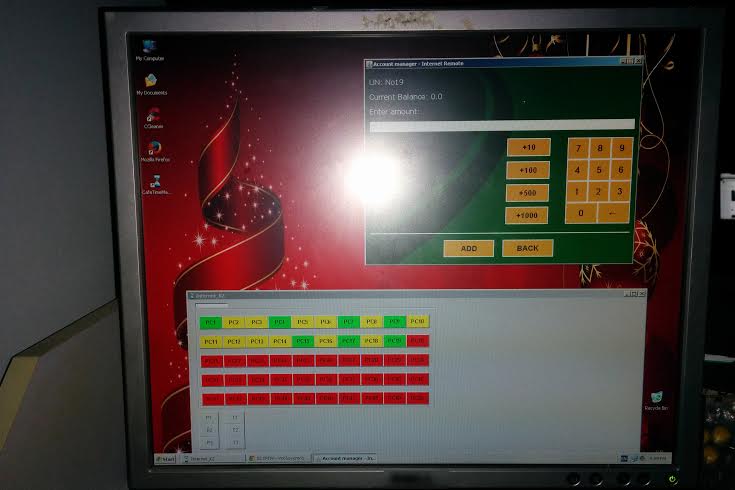735x490 pixels.
Task: Click the ADD button in Account manager
Action: [468, 248]
